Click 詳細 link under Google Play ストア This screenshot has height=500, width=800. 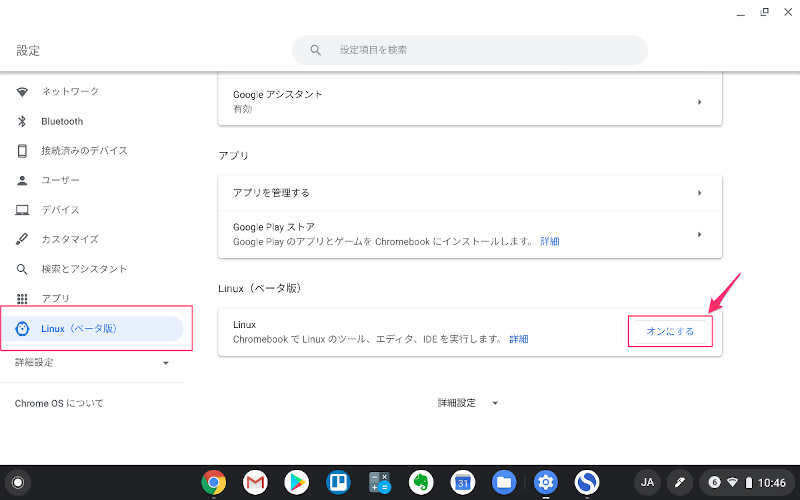point(549,241)
